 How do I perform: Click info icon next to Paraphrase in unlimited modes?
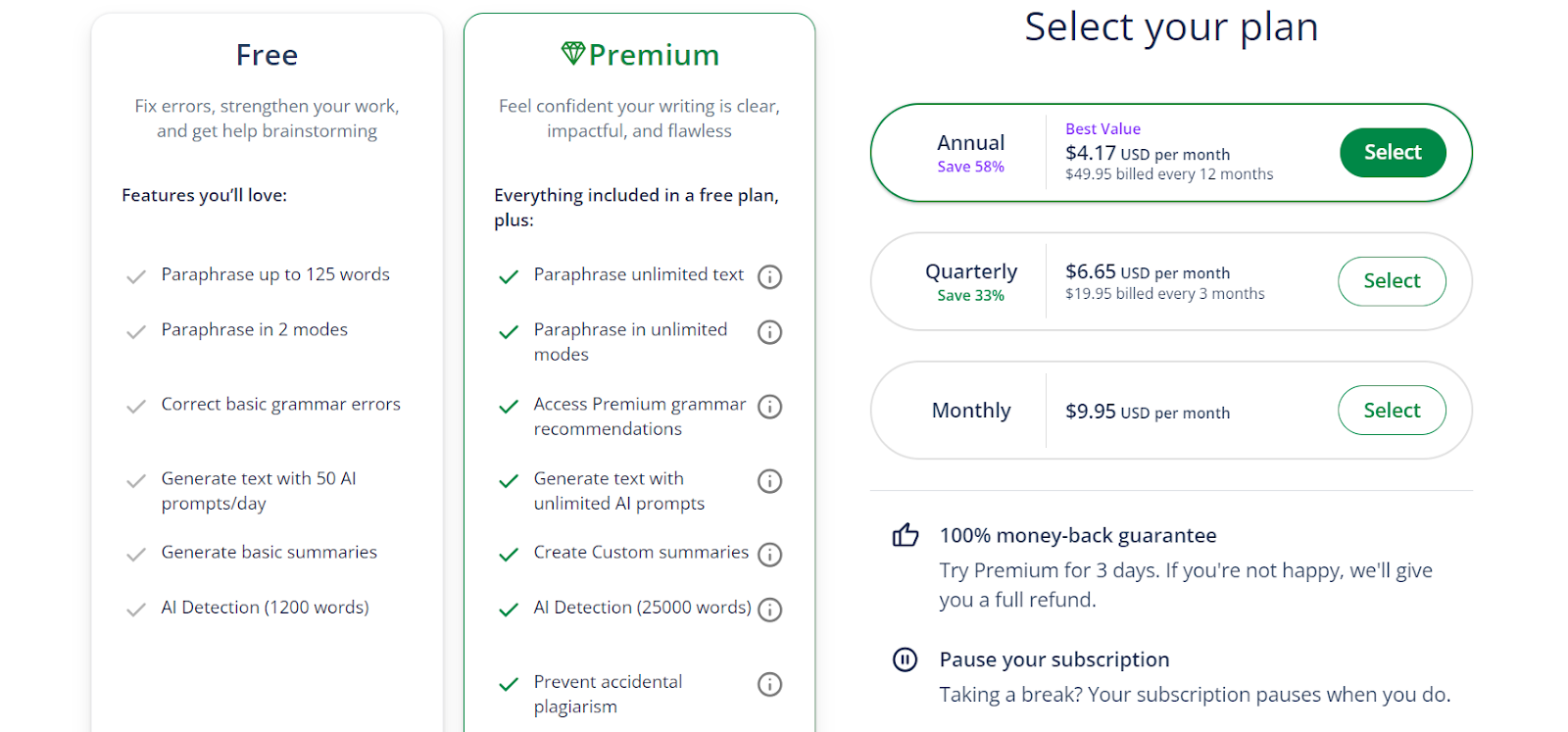point(770,332)
